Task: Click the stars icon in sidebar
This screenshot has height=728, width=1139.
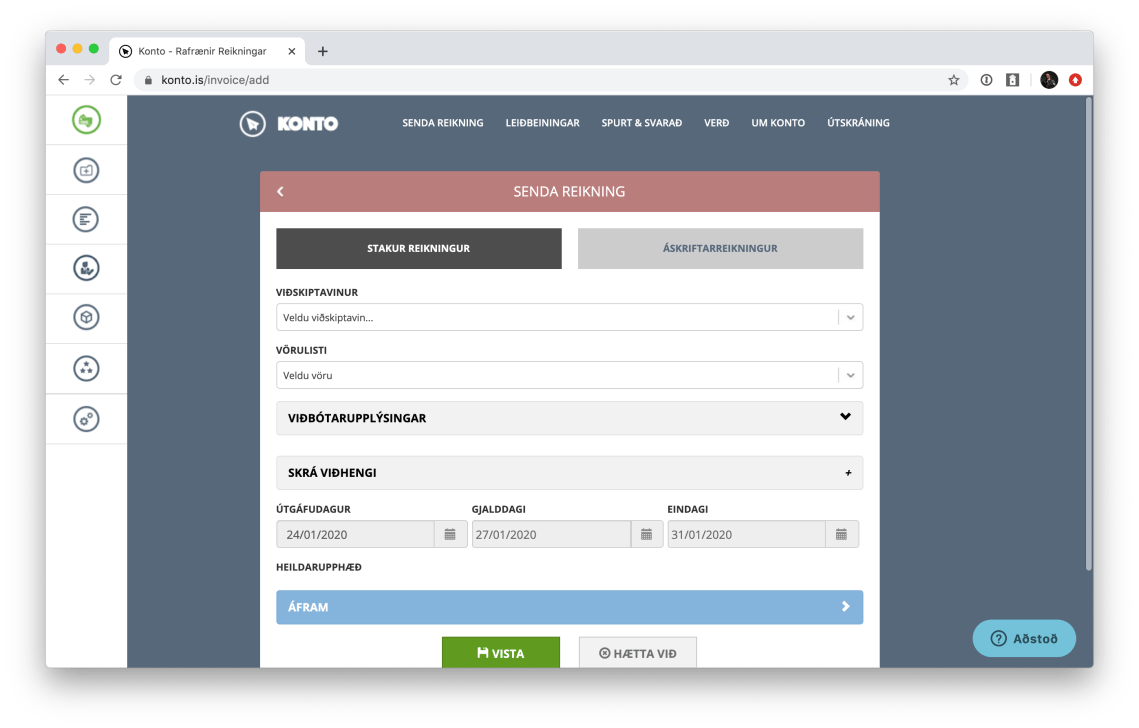Action: [86, 368]
